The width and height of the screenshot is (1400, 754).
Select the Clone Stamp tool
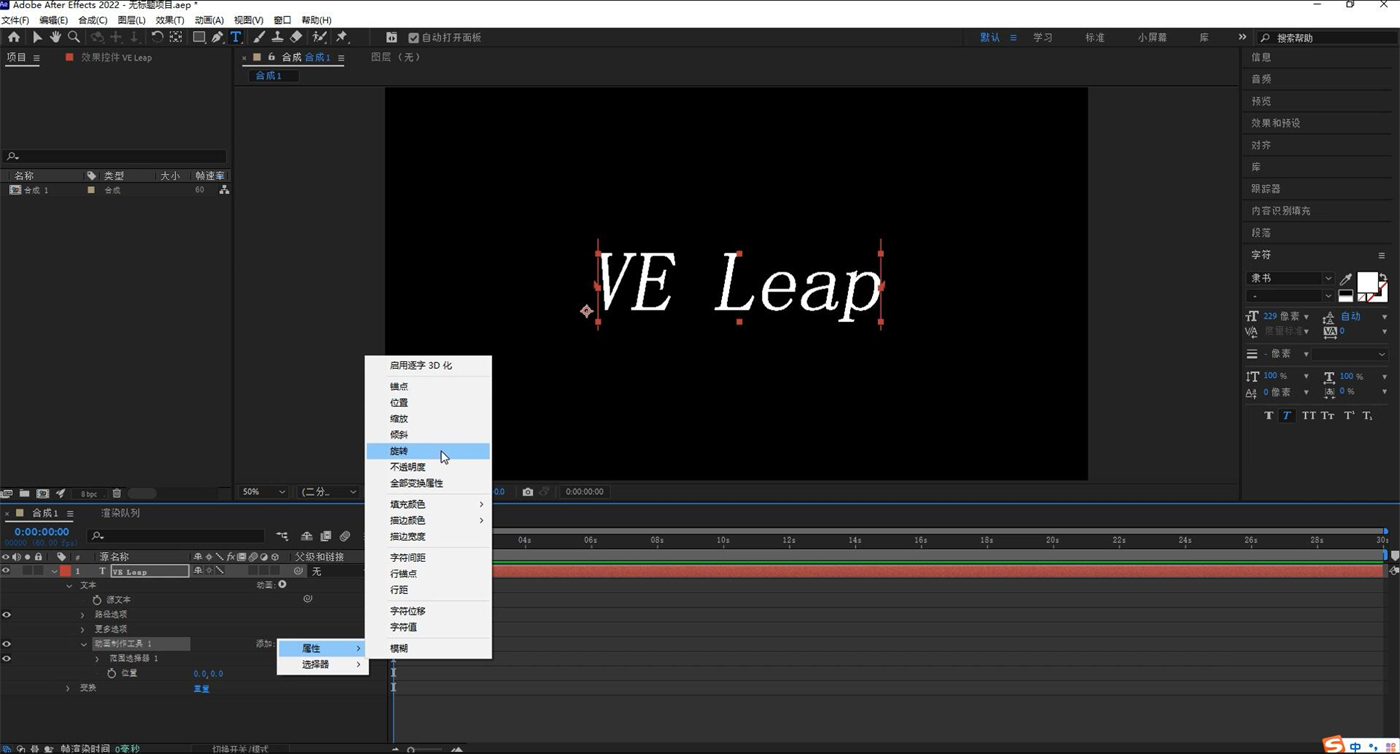(278, 37)
